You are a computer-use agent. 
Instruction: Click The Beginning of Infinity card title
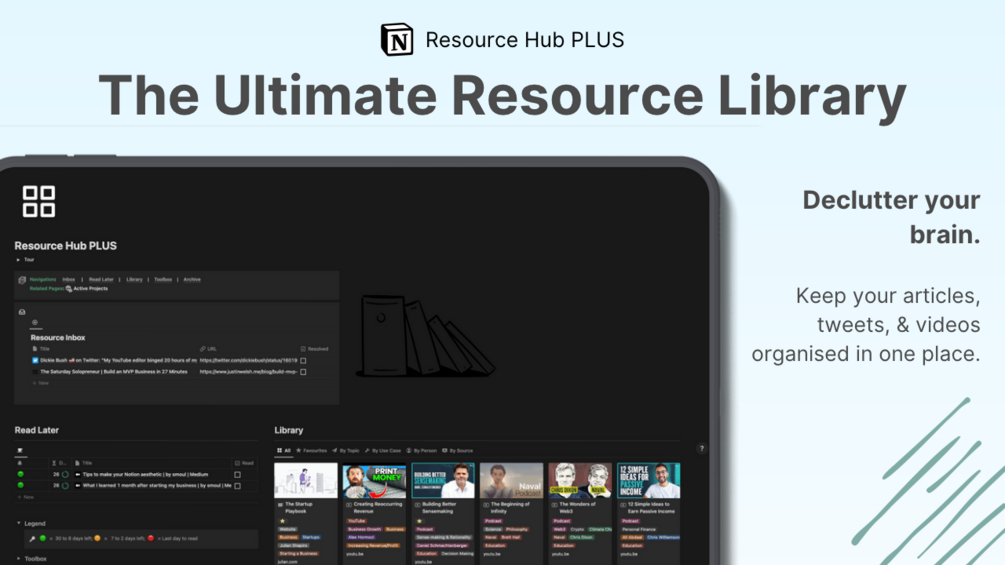[x=510, y=508]
